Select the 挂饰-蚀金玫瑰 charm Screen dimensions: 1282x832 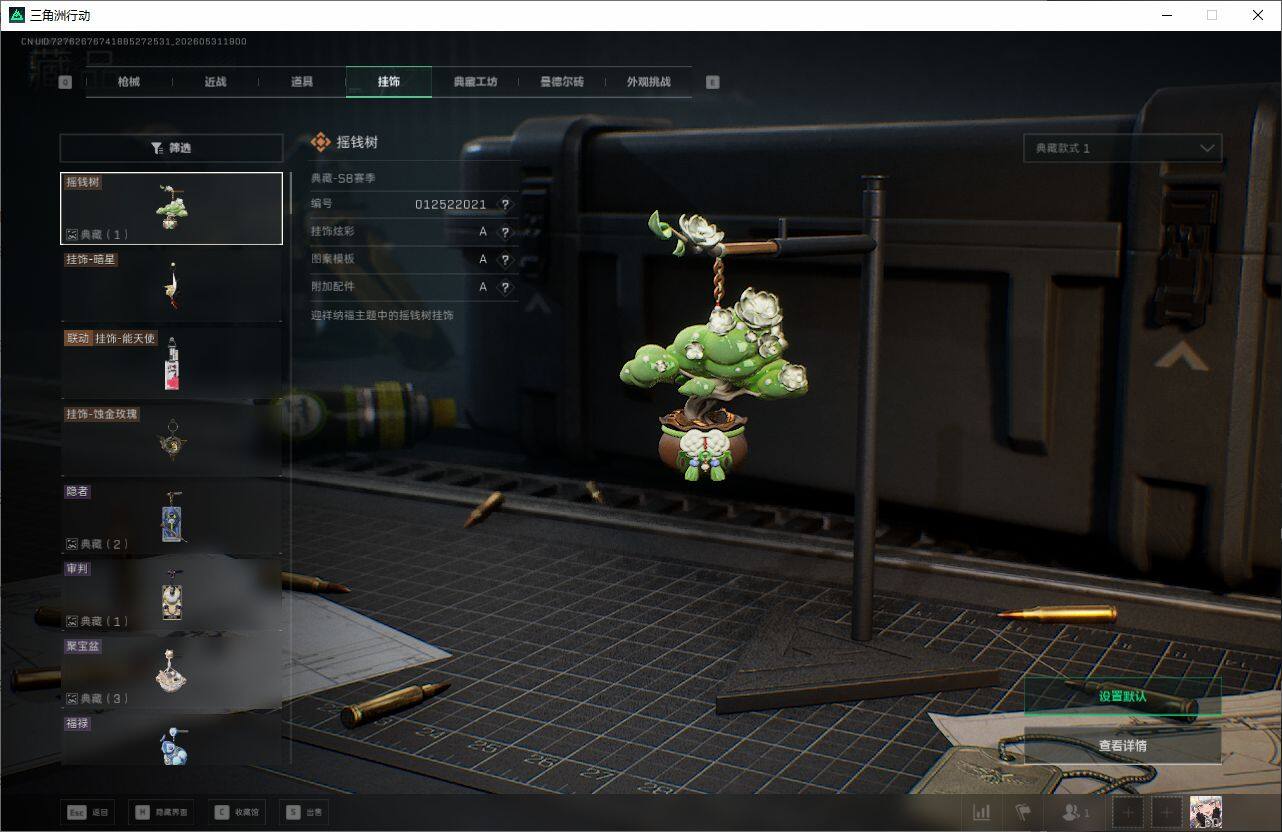(x=171, y=440)
